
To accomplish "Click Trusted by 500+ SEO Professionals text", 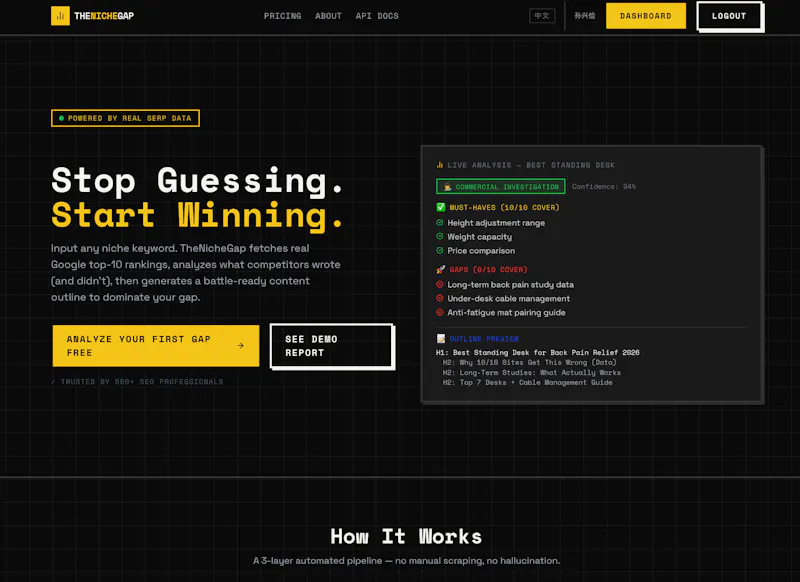I will 137,382.
